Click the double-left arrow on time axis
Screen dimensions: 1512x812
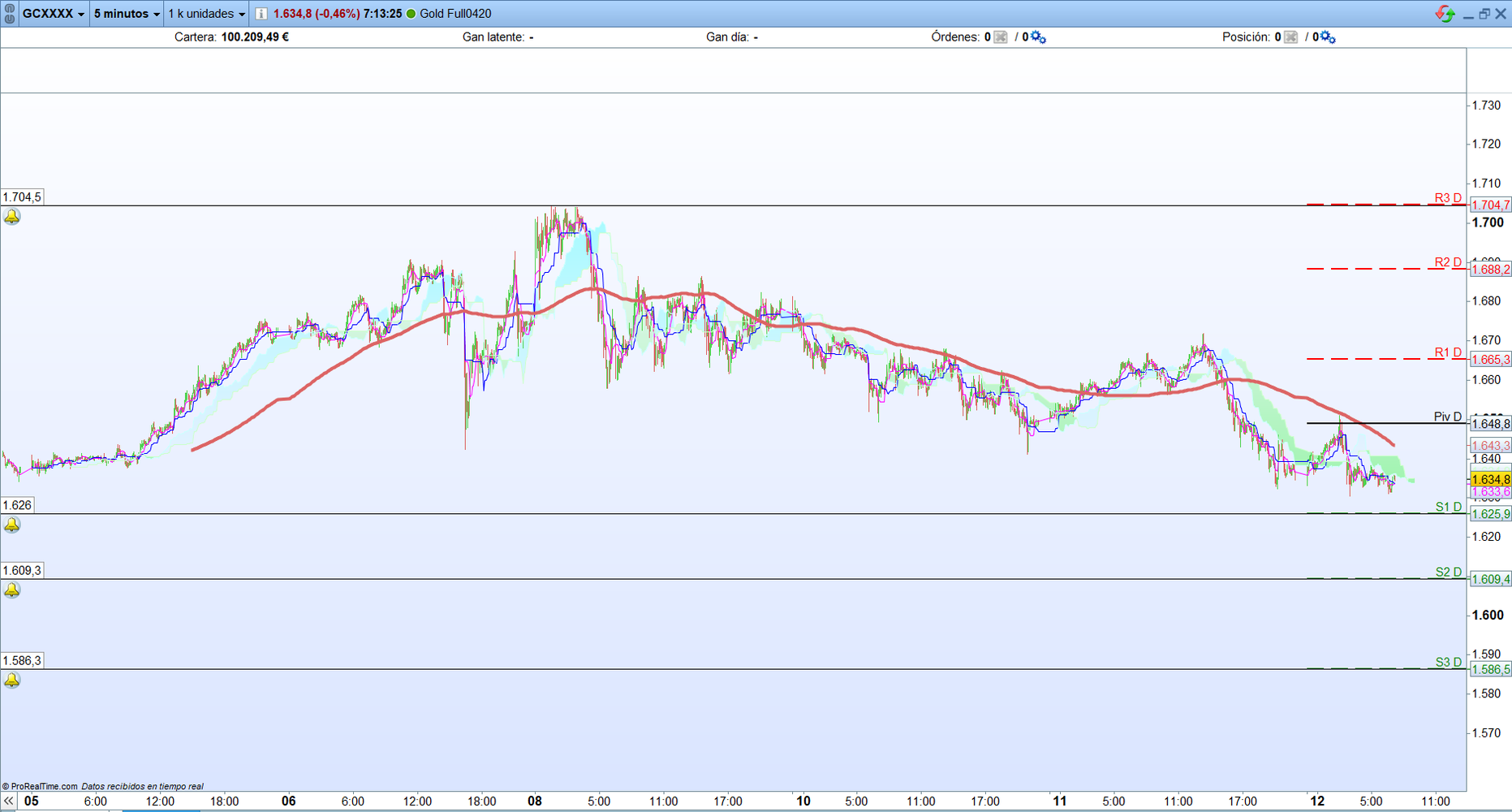pos(9,801)
